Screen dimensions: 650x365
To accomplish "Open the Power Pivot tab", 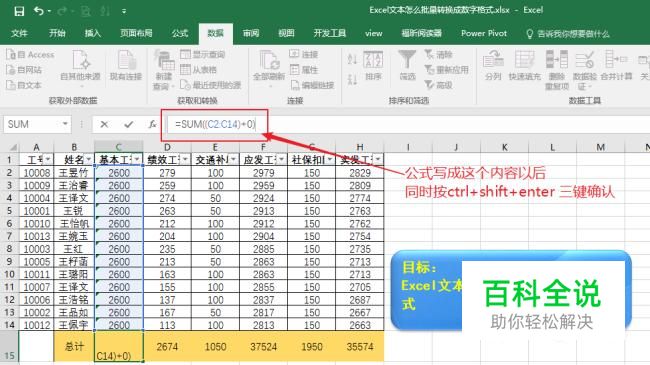I will (x=484, y=34).
